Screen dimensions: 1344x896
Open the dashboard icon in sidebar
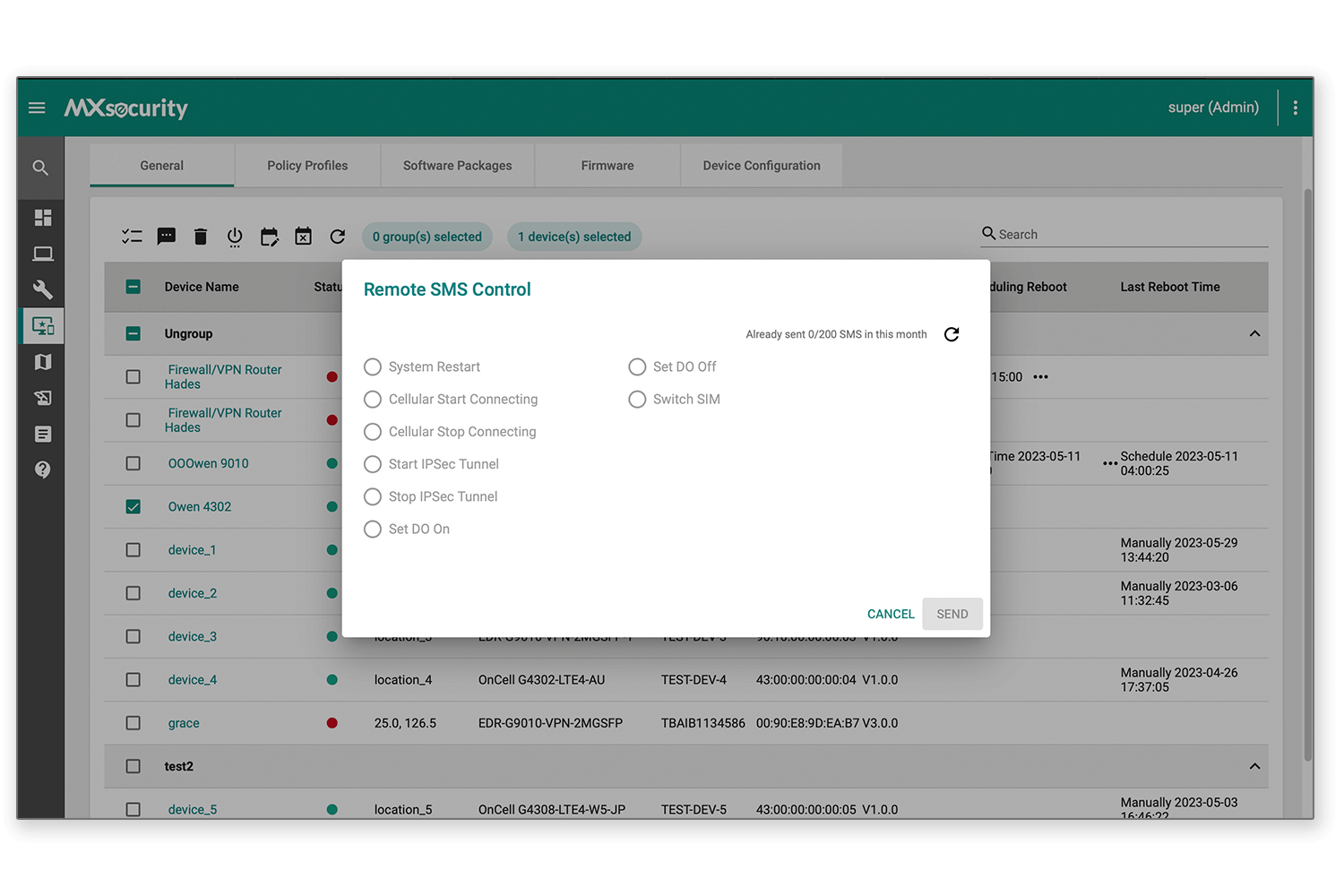click(x=42, y=218)
